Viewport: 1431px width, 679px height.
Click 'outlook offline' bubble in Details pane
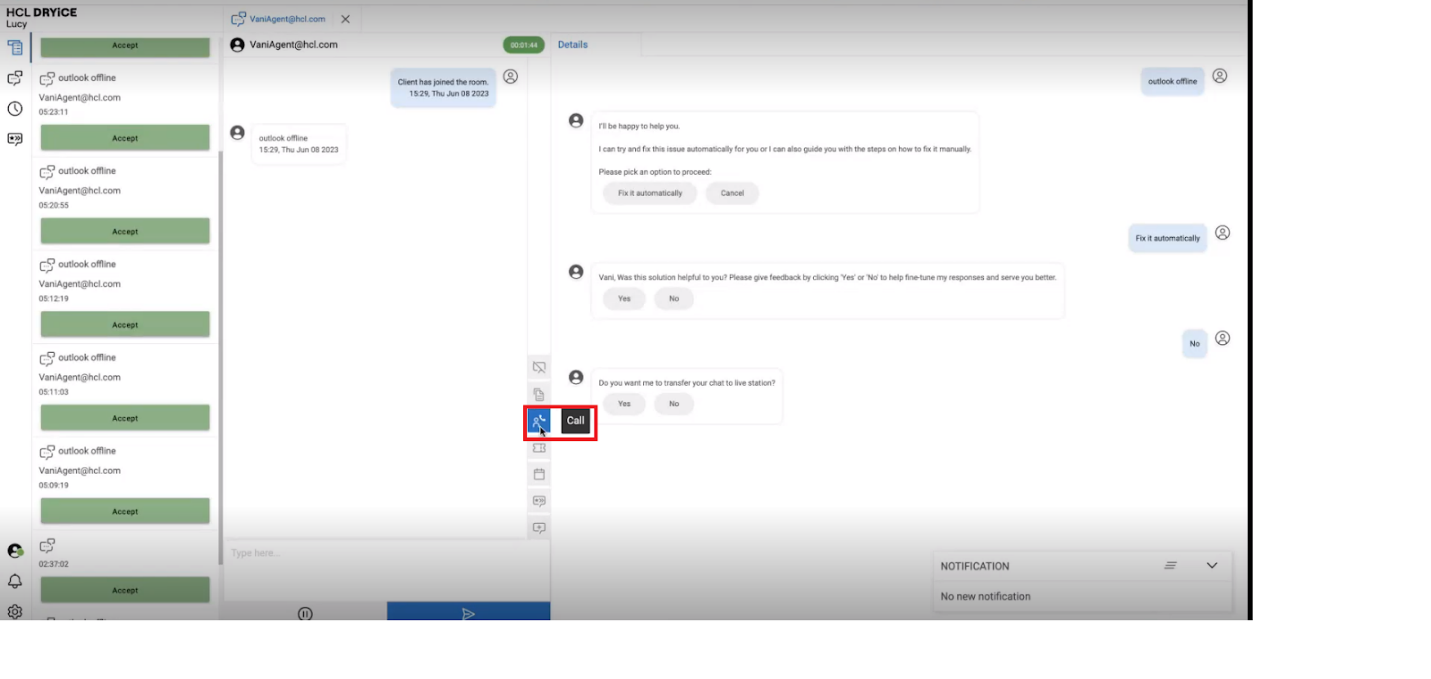1172,81
